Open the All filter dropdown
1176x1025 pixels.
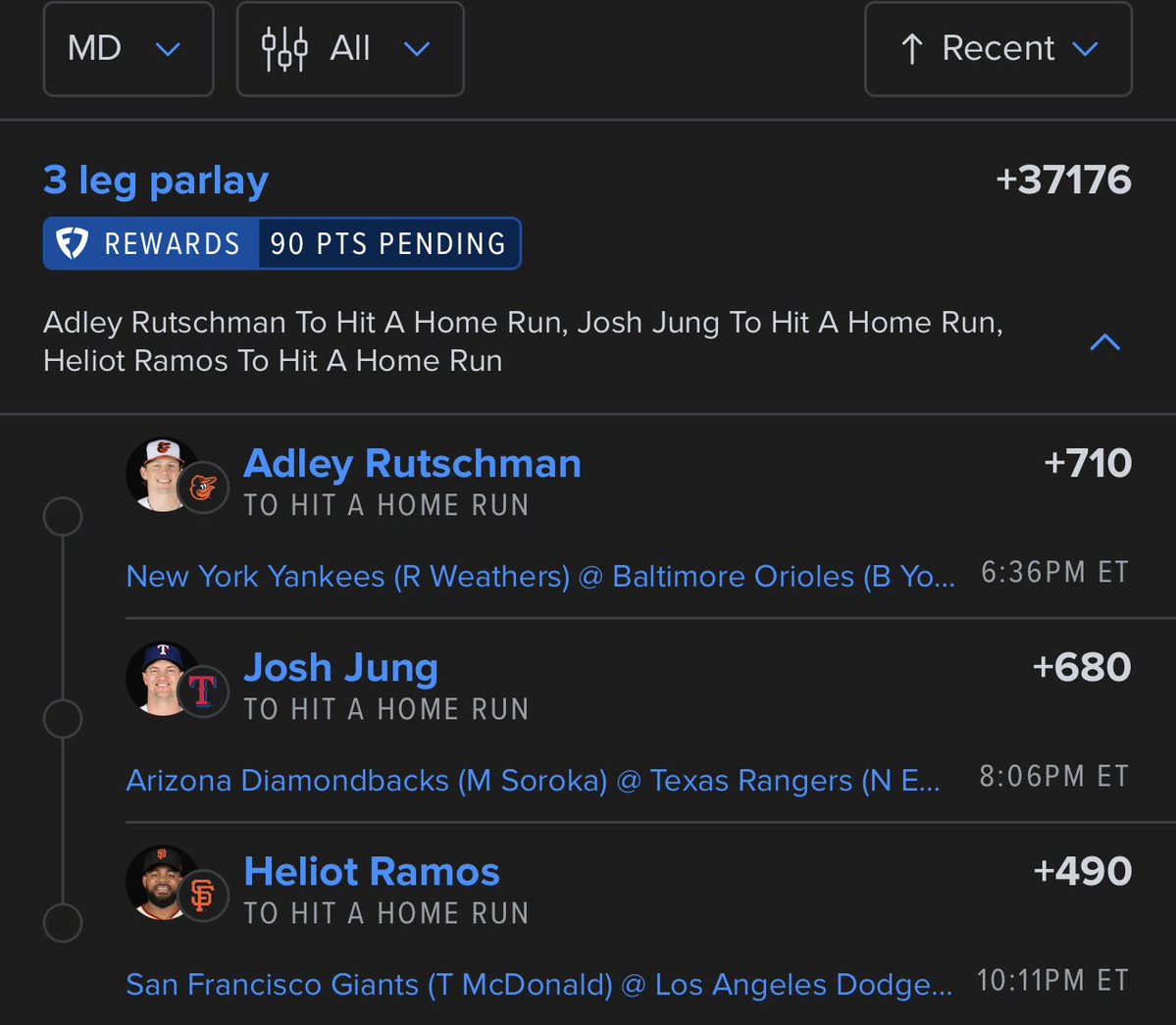tap(350, 49)
